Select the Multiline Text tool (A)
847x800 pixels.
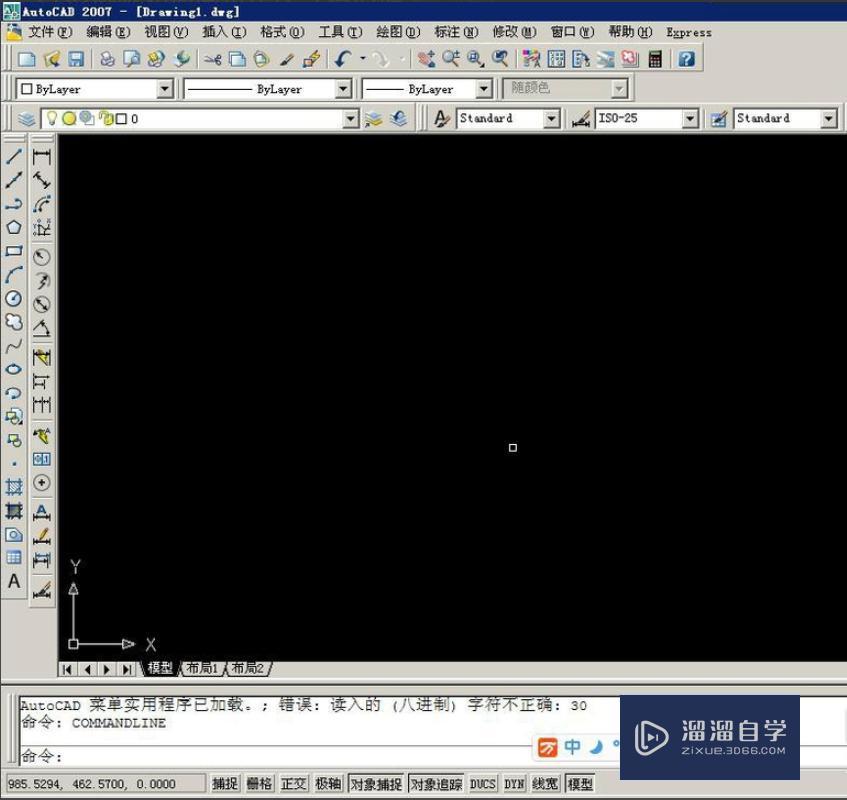pos(14,582)
